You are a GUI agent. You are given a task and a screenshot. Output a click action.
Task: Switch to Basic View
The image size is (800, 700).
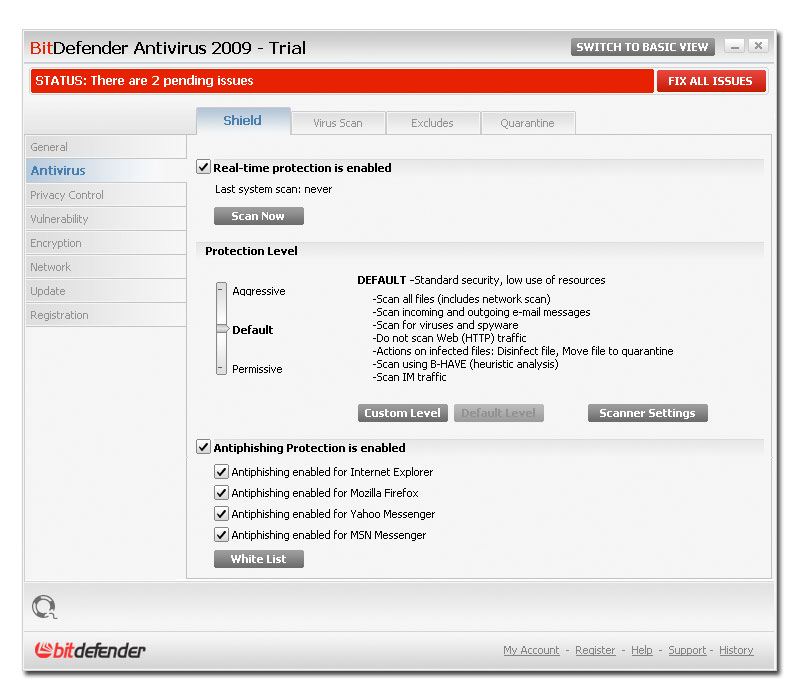tap(643, 46)
